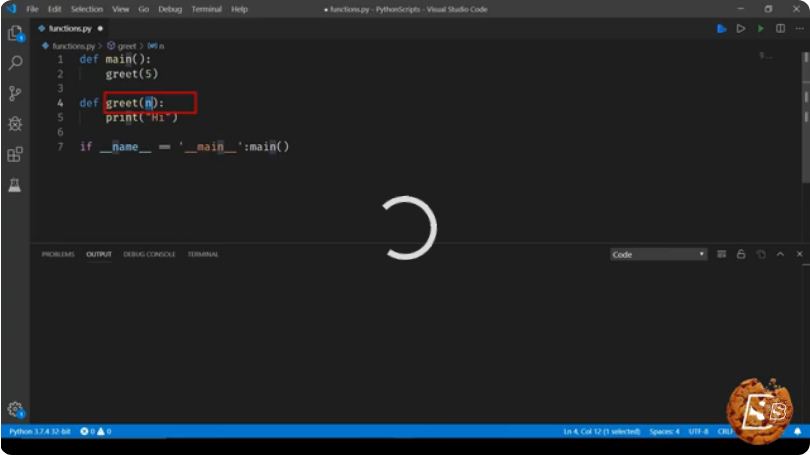Image resolution: width=810 pixels, height=455 pixels.
Task: Toggle the output scroll lock icon
Action: pos(741,254)
